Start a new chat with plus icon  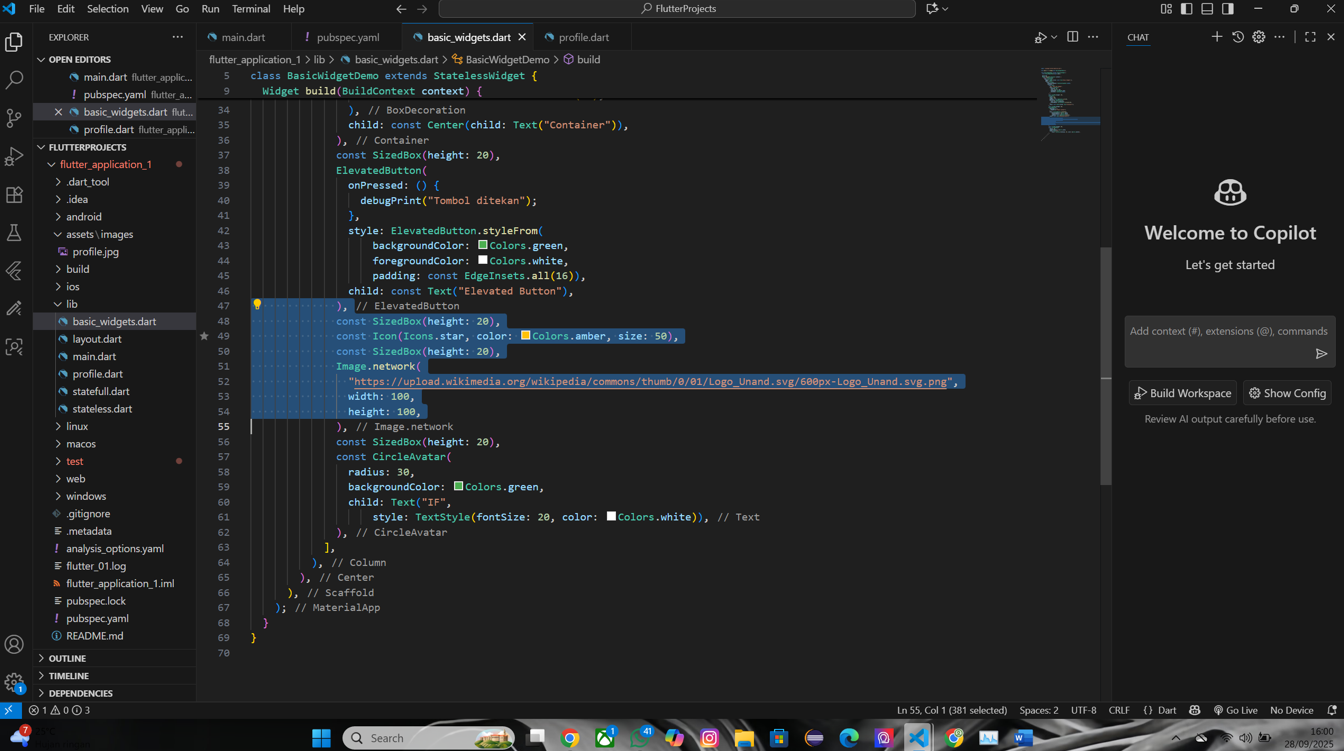pos(1217,37)
